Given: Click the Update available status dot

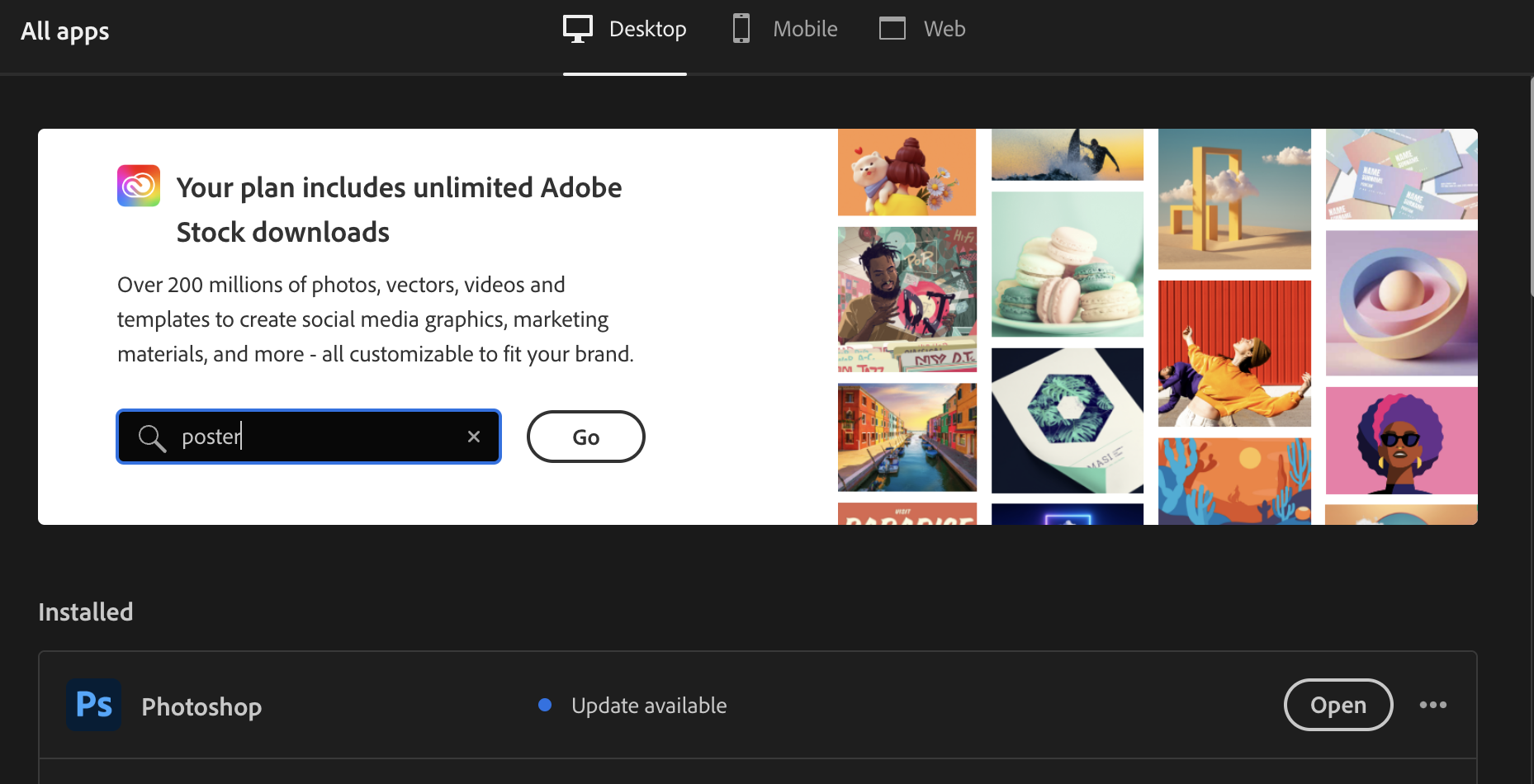Looking at the screenshot, I should [544, 705].
